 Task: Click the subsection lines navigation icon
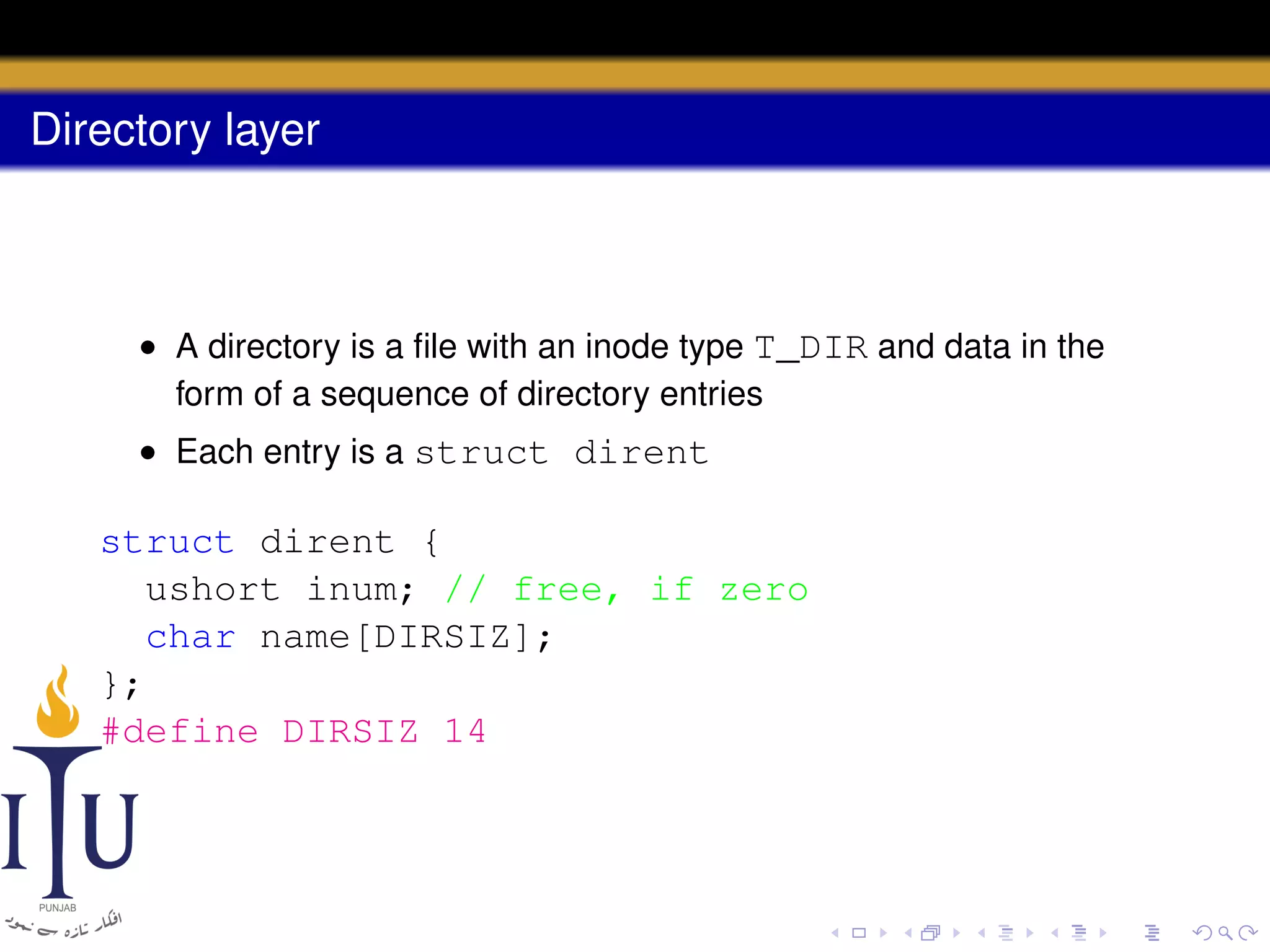(1006, 933)
